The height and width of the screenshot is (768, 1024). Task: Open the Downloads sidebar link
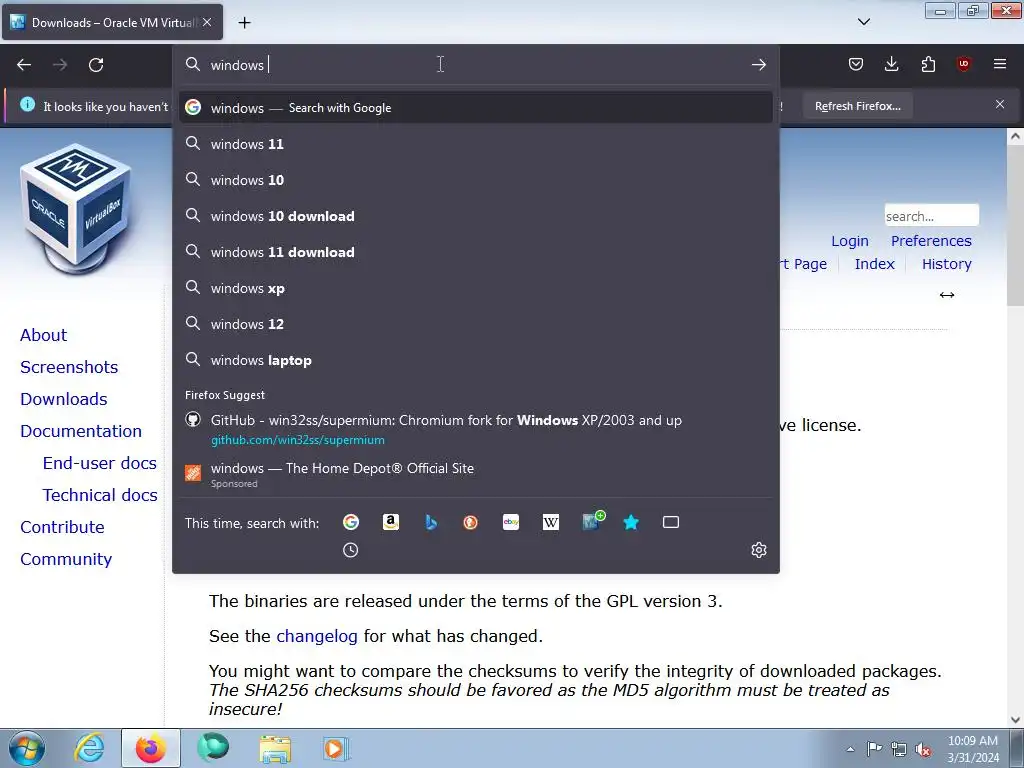tap(63, 399)
